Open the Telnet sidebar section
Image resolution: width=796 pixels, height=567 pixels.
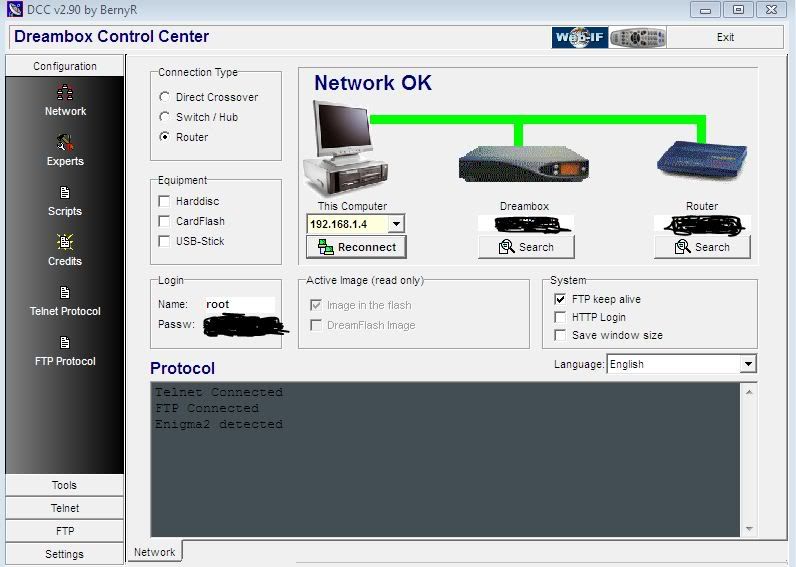64,508
